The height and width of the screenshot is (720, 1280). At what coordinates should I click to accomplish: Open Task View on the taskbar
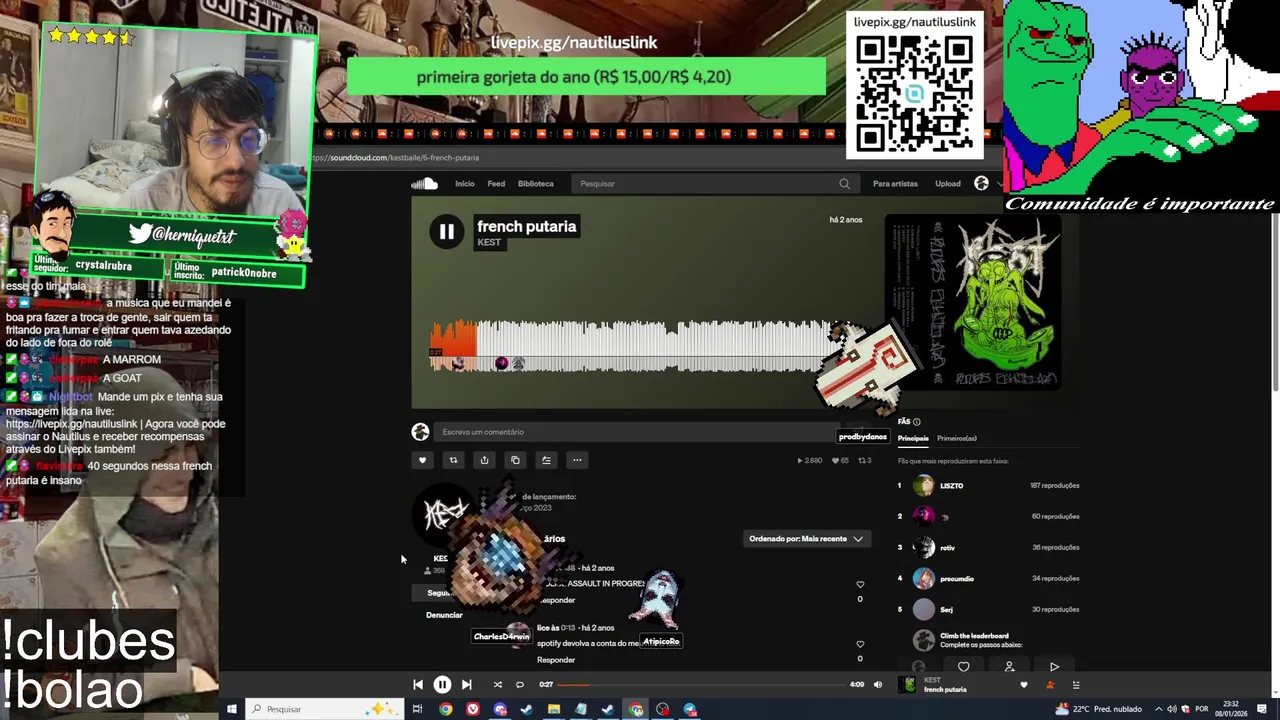pyautogui.click(x=417, y=709)
